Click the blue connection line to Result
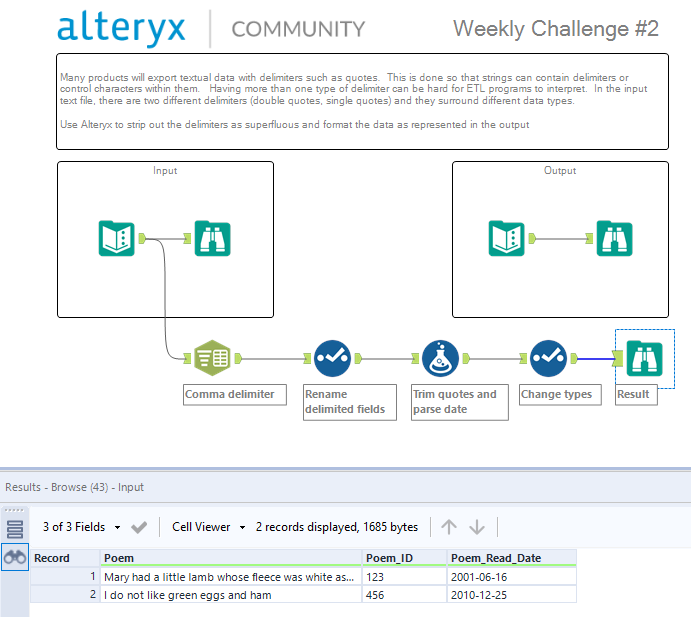 [595, 359]
